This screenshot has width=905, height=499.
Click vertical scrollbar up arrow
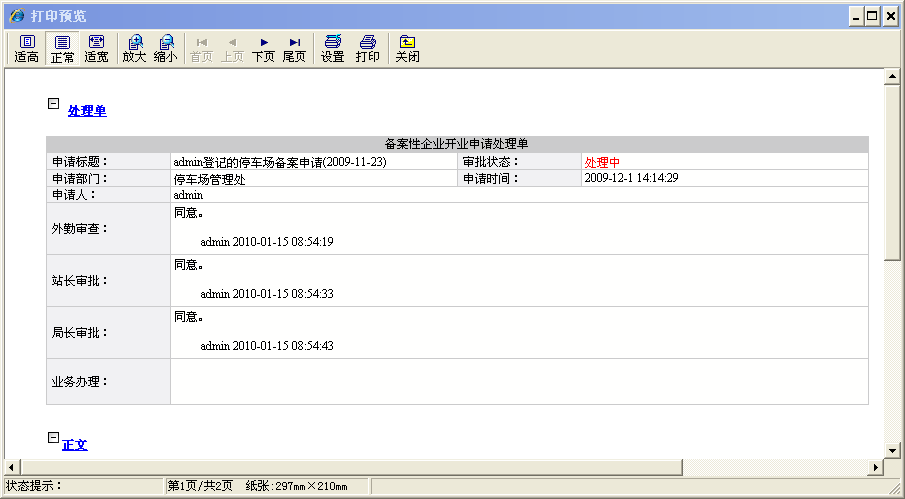[894, 77]
